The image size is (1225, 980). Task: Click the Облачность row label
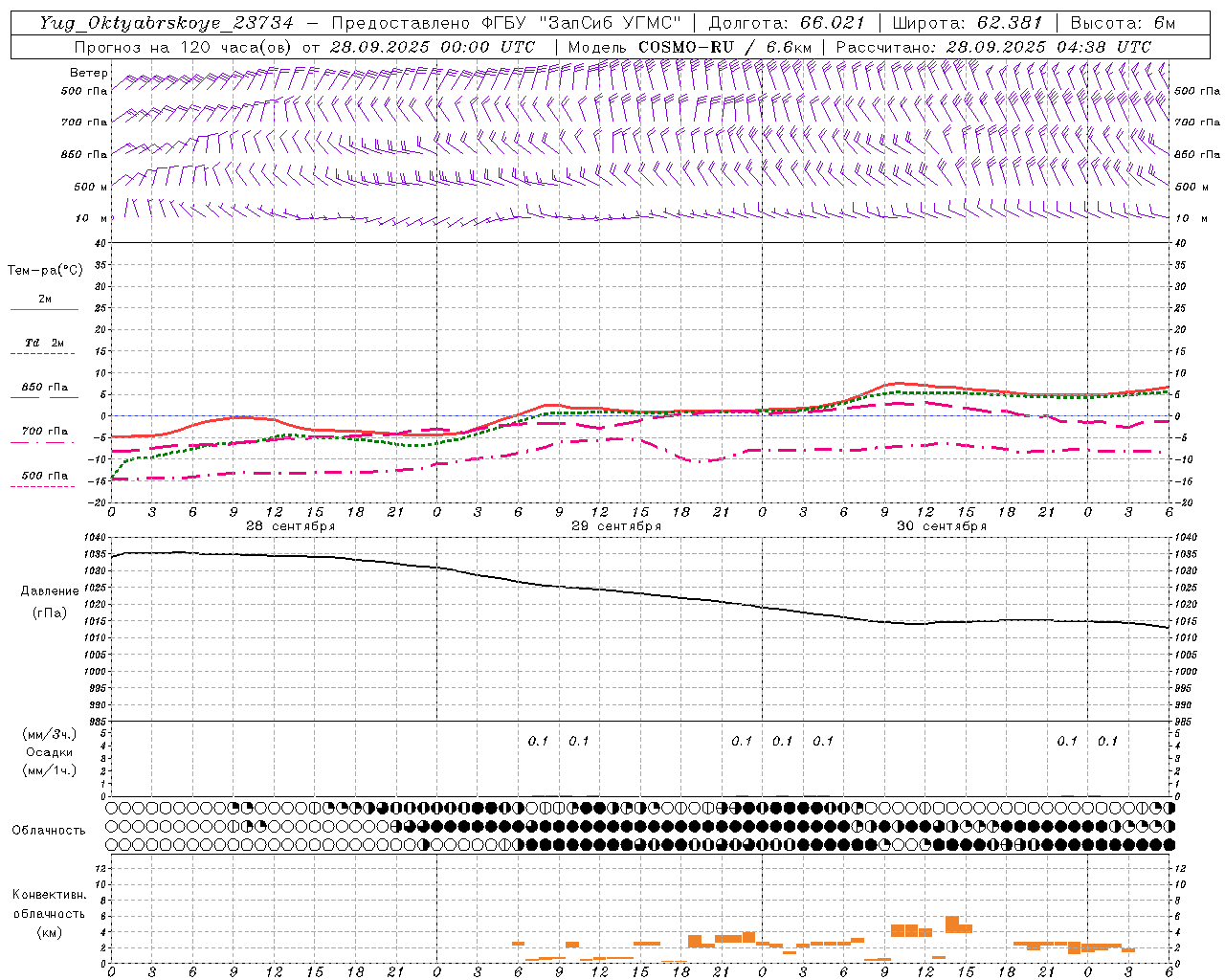(49, 830)
